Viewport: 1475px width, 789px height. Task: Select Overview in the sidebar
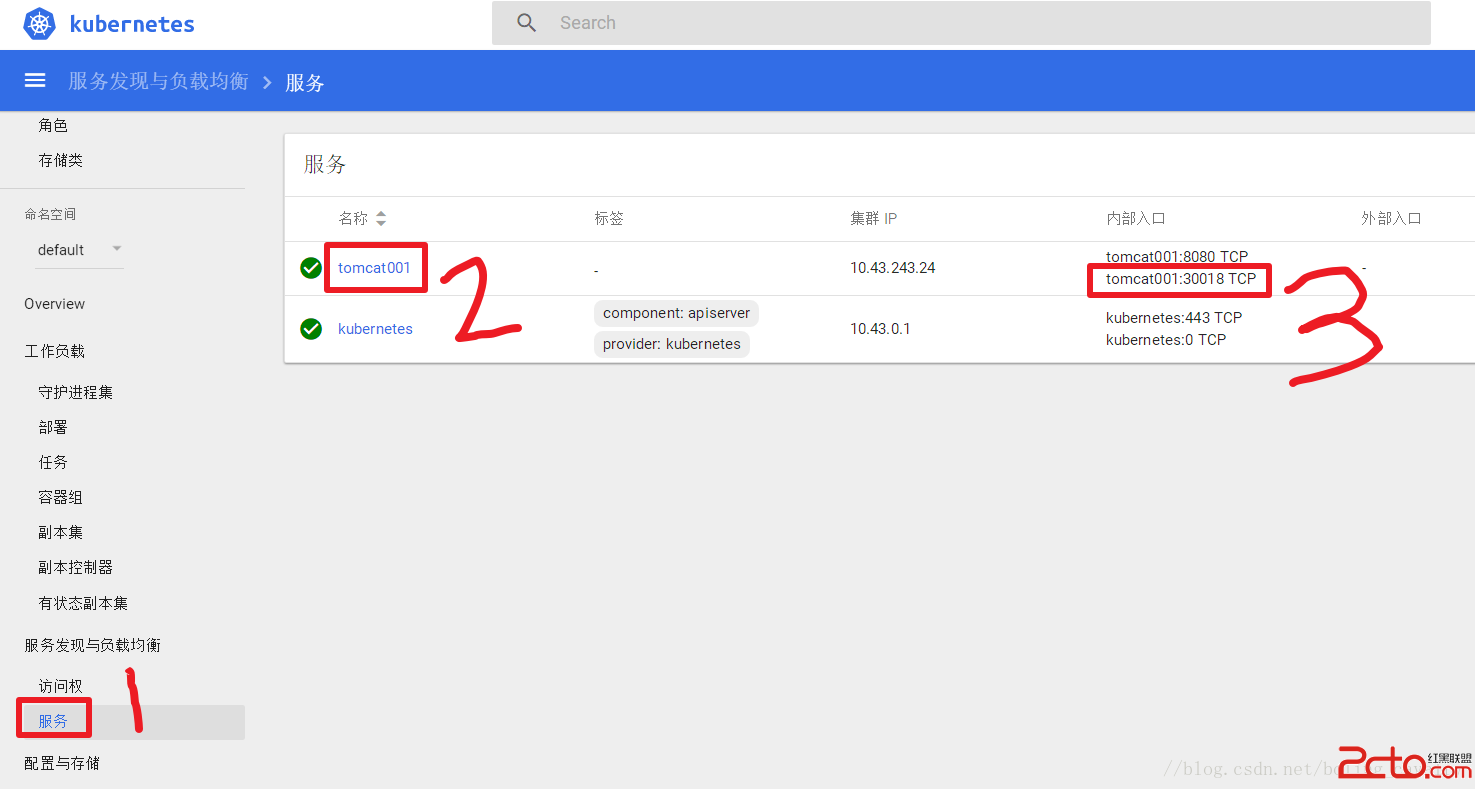54,303
